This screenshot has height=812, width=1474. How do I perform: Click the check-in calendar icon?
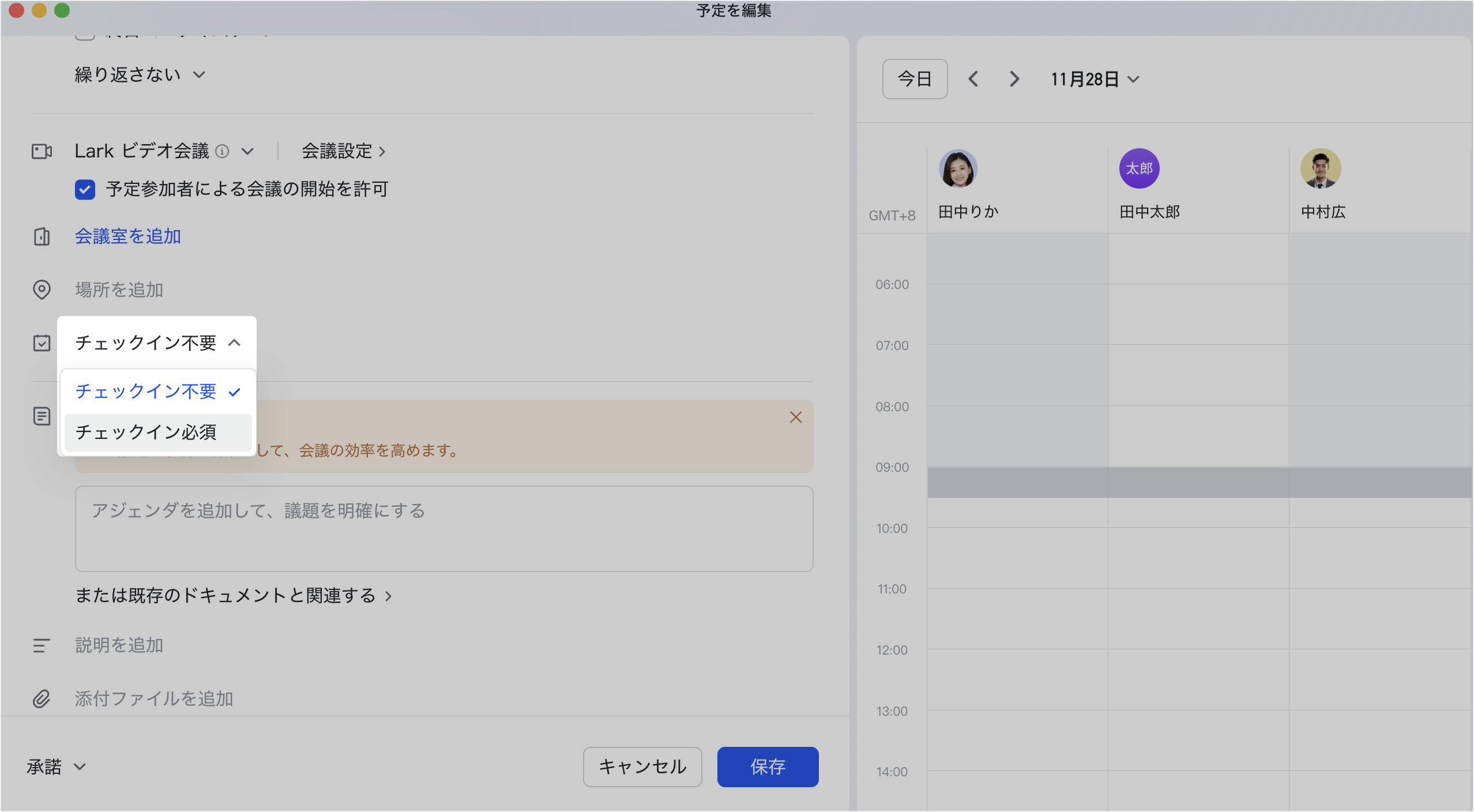pos(42,343)
